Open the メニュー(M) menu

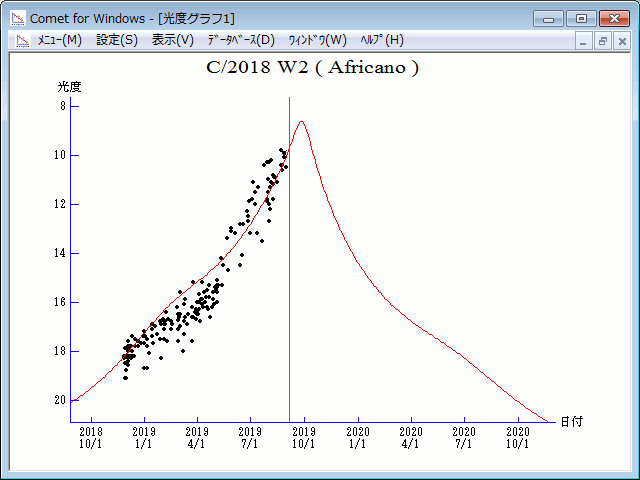pos(59,40)
